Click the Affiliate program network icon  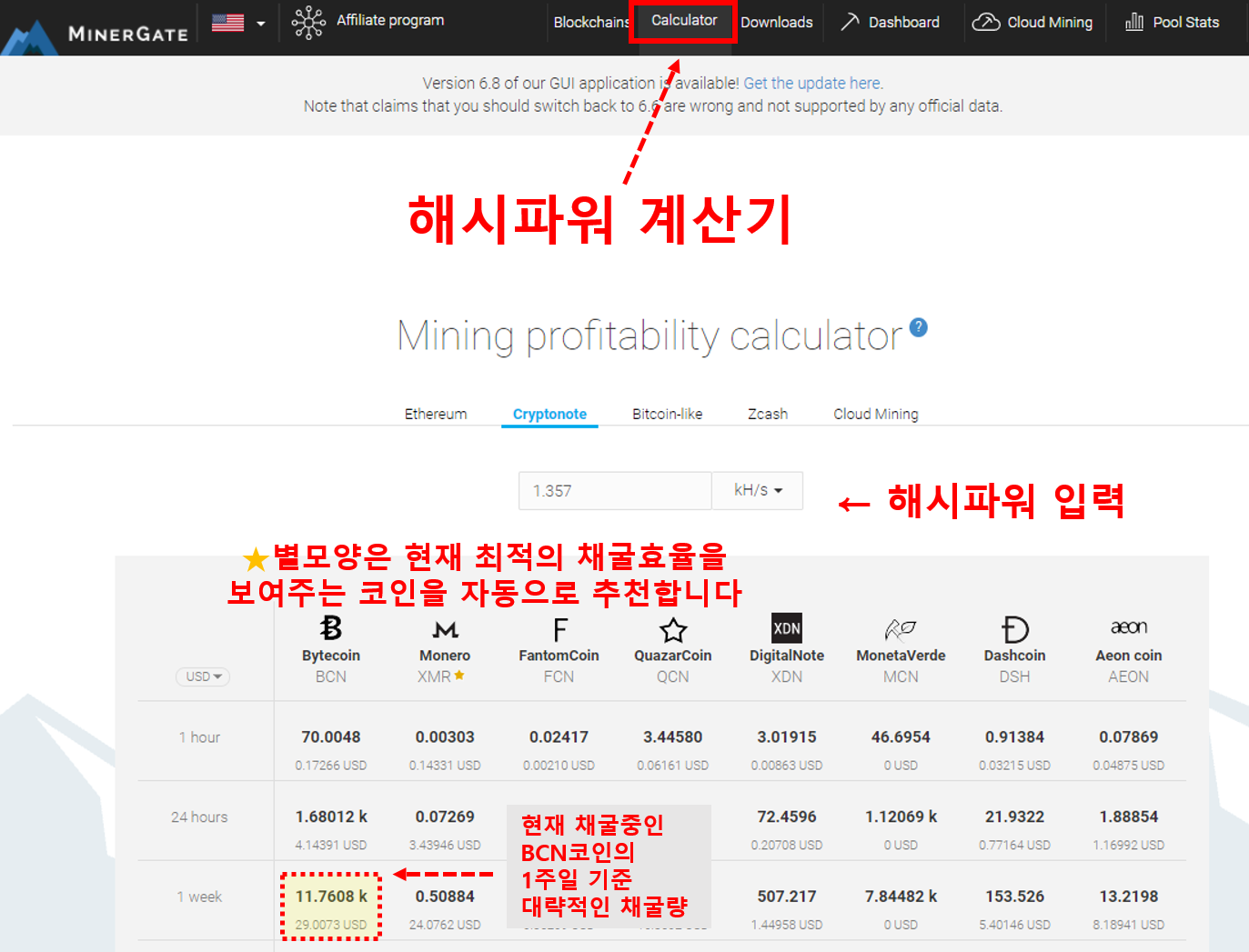(308, 23)
